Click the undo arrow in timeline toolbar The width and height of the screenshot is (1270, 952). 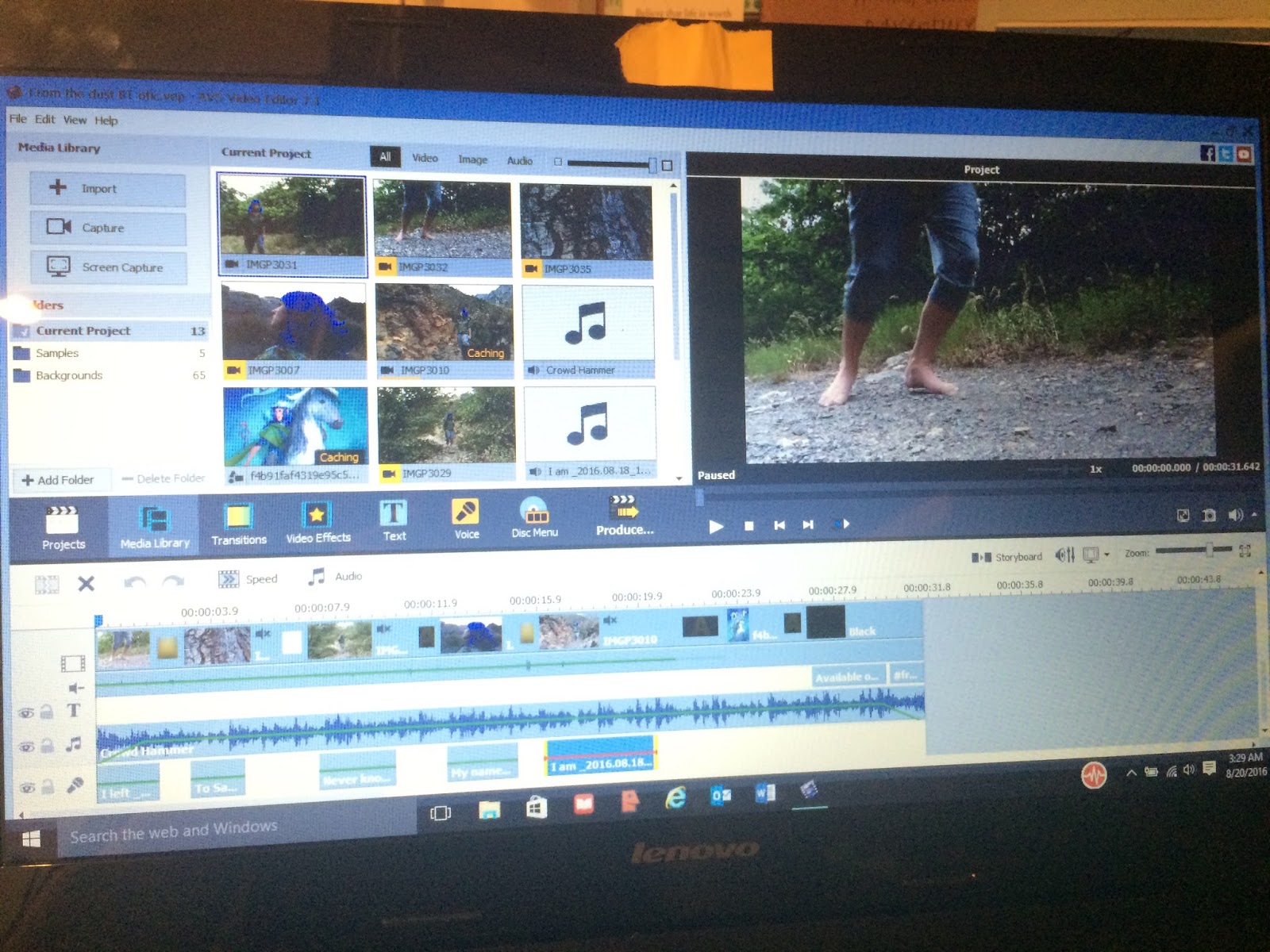(x=135, y=582)
